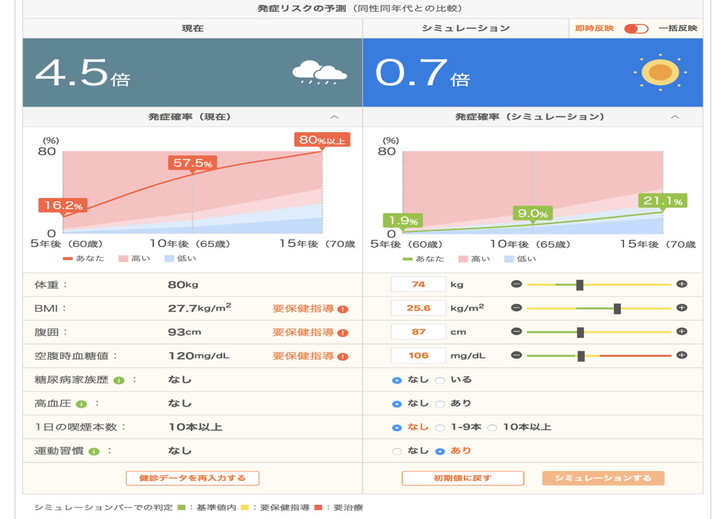Screen dimensions: 720x519
Task: Click the minus icon on the weight slider
Action: [517, 285]
